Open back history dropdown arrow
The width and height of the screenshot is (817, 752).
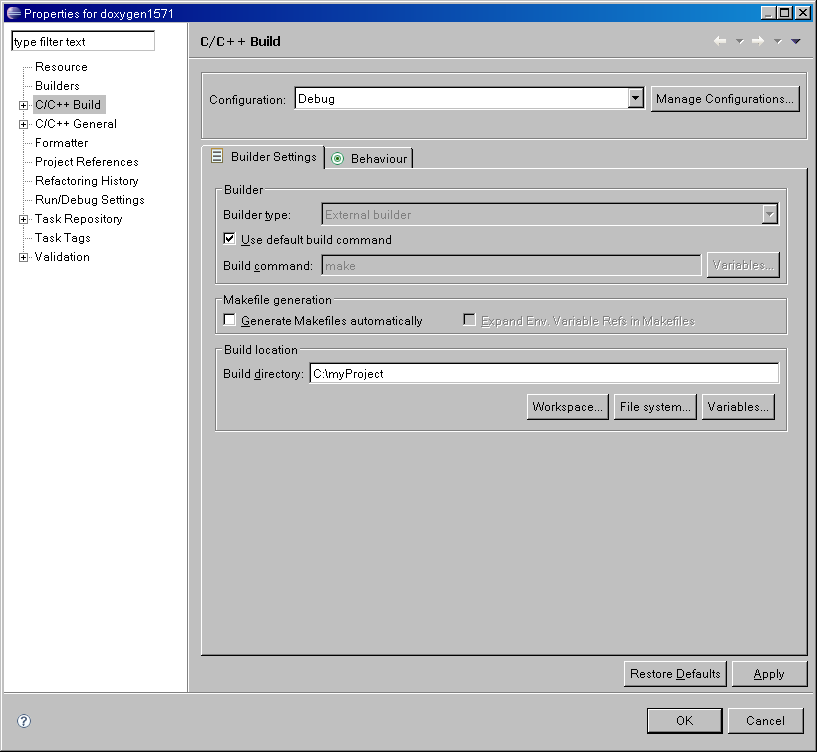click(739, 41)
